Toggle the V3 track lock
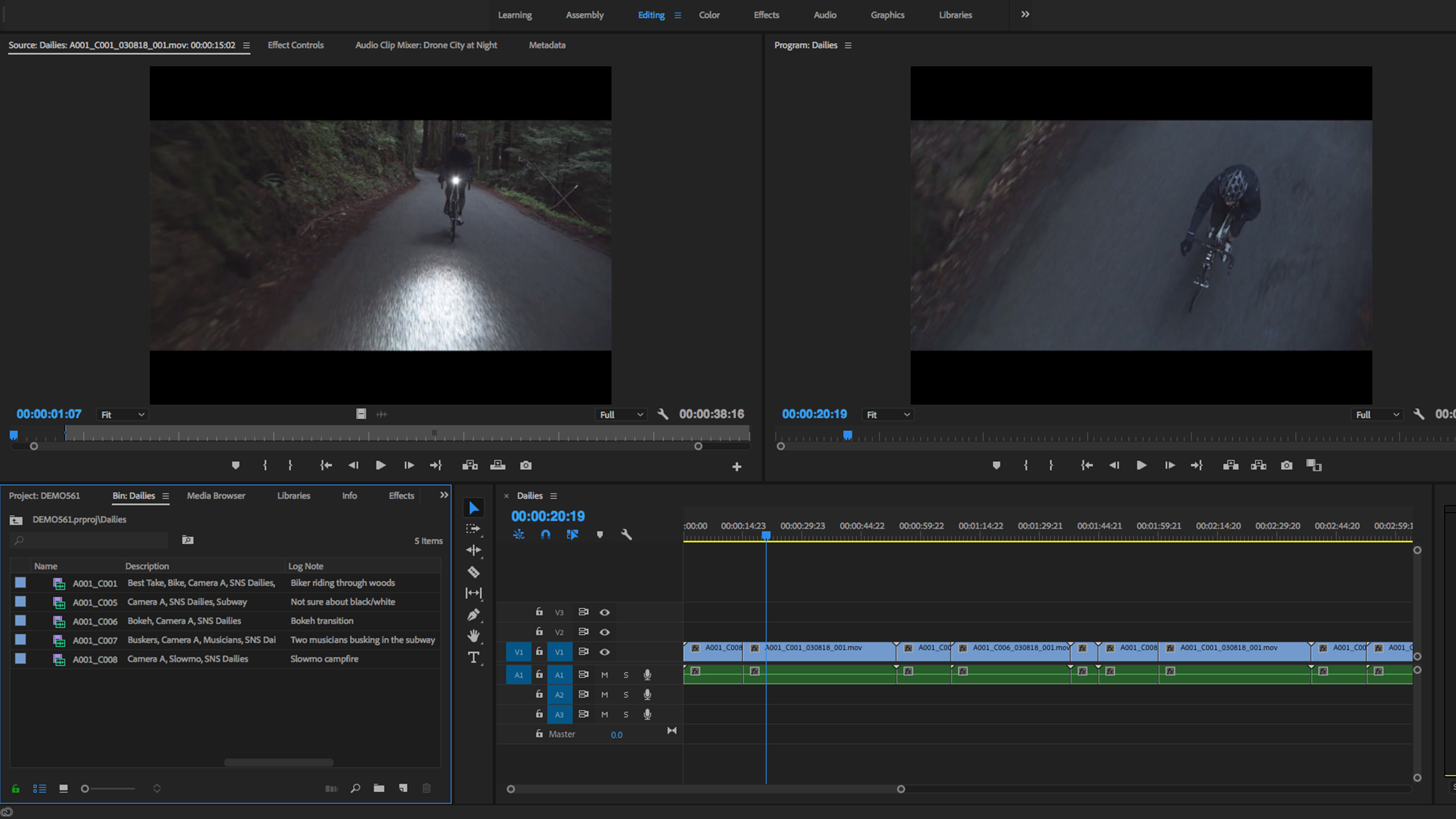Image resolution: width=1456 pixels, height=819 pixels. click(x=539, y=612)
